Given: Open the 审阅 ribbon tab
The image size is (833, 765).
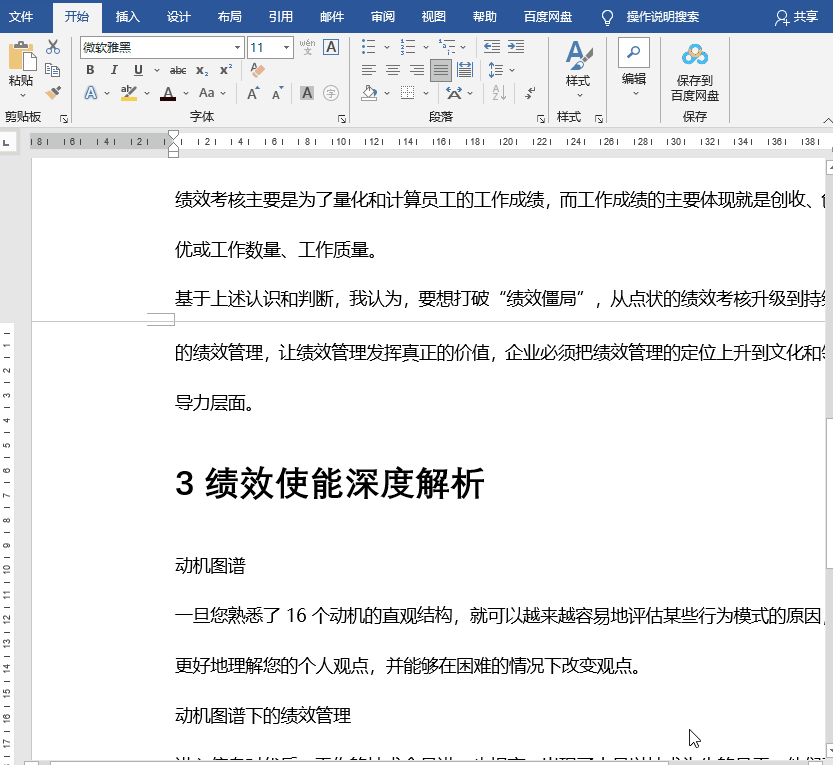Looking at the screenshot, I should (381, 17).
